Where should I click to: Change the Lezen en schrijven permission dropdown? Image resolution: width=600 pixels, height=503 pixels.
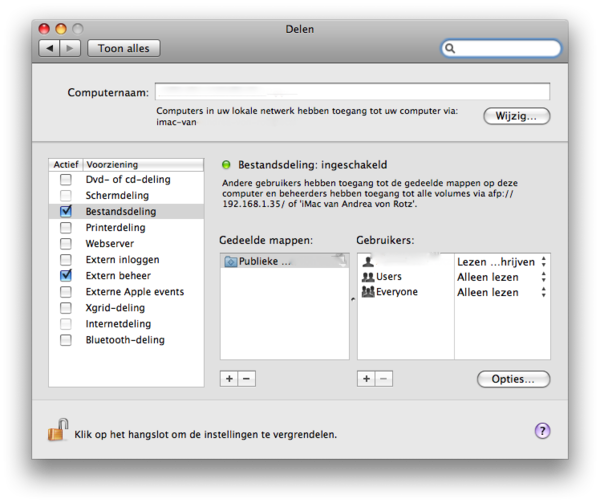[543, 261]
